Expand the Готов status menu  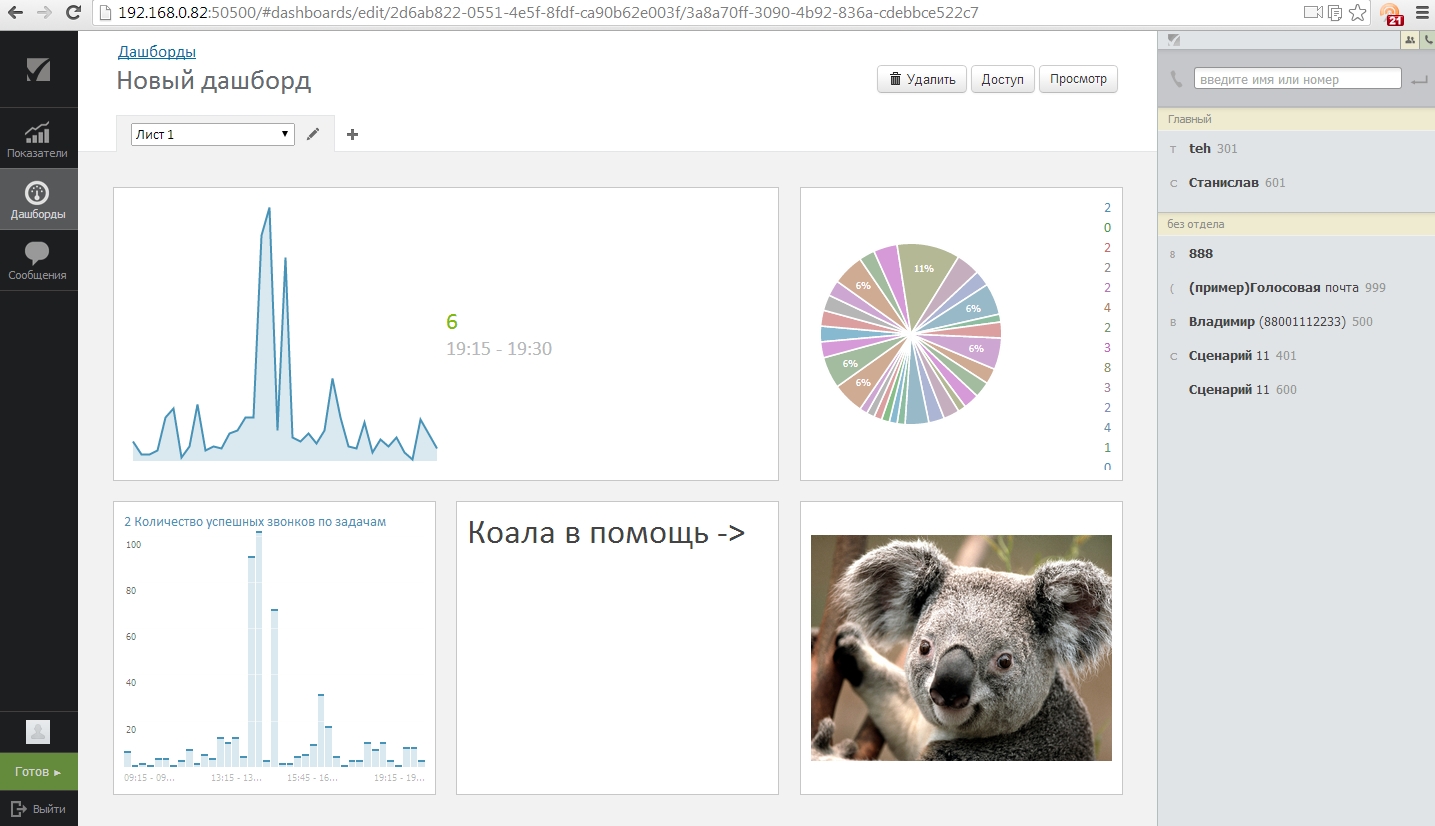click(x=38, y=772)
